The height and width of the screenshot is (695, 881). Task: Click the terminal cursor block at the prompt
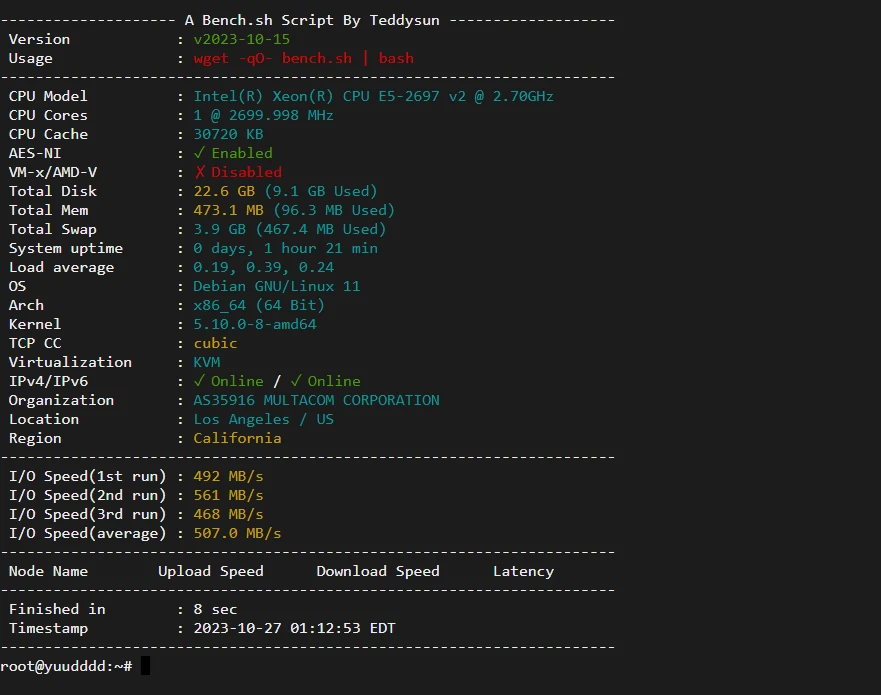click(x=145, y=666)
